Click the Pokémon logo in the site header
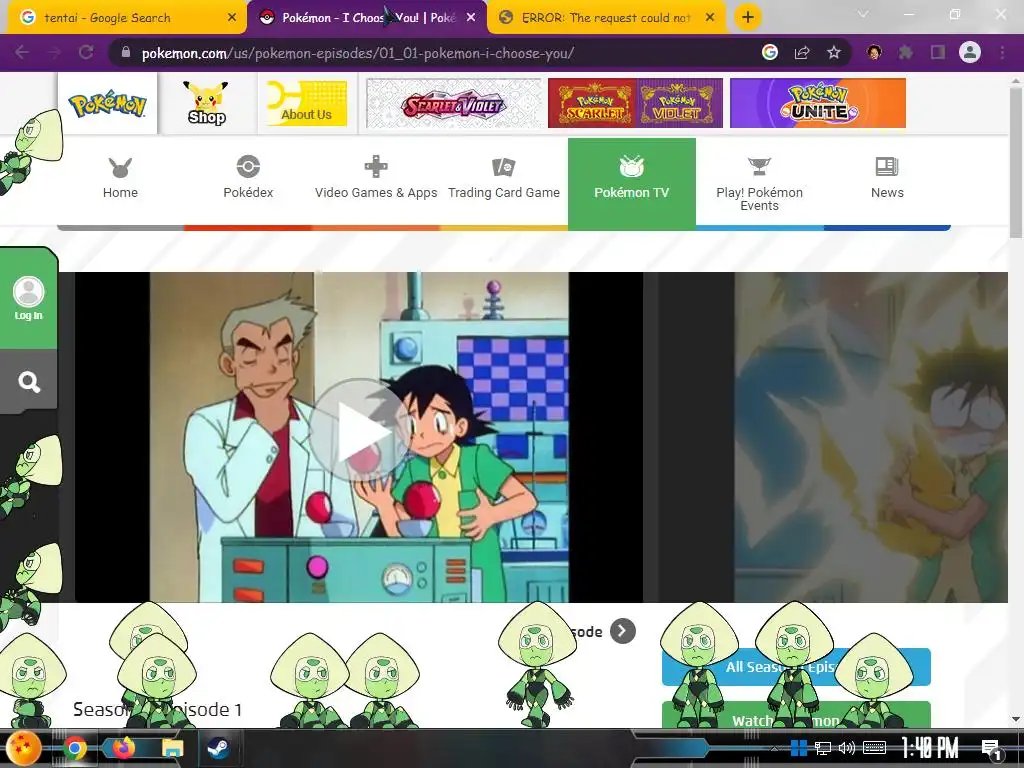Viewport: 1024px width, 768px height. (x=107, y=104)
